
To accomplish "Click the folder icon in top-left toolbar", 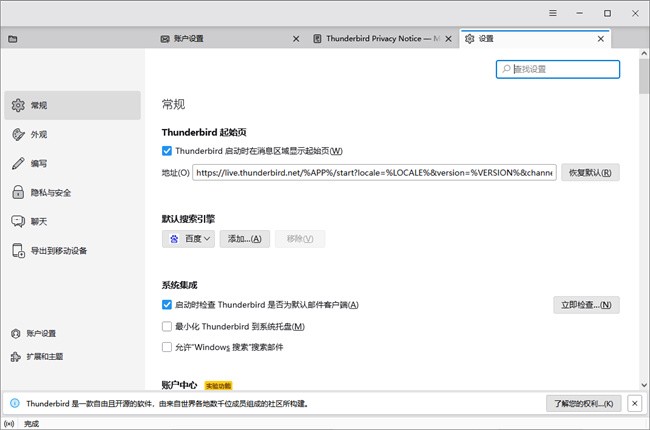I will tap(12, 39).
